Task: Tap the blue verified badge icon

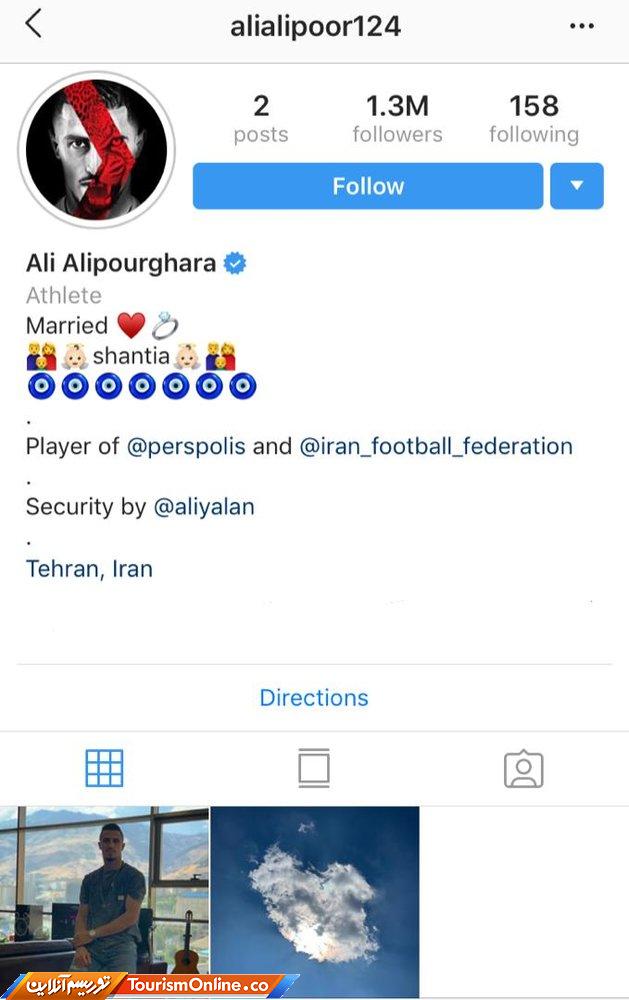Action: point(235,263)
